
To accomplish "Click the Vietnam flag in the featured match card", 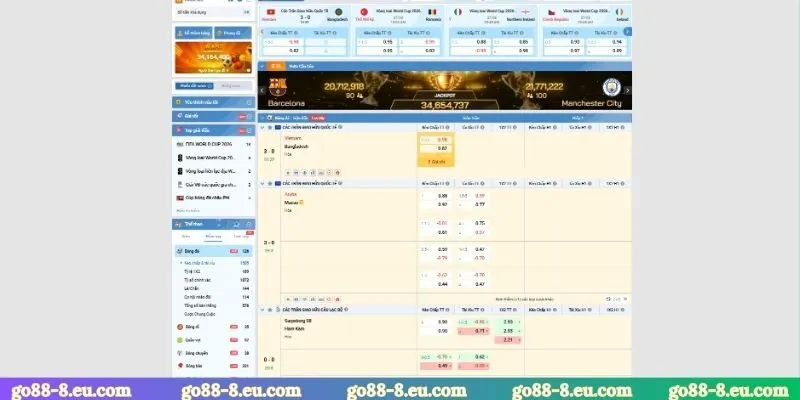I will 270,12.
